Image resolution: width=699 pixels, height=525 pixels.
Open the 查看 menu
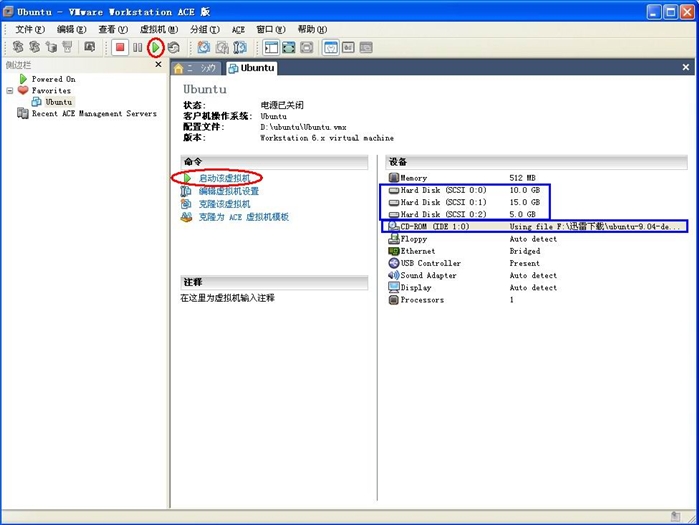[113, 29]
